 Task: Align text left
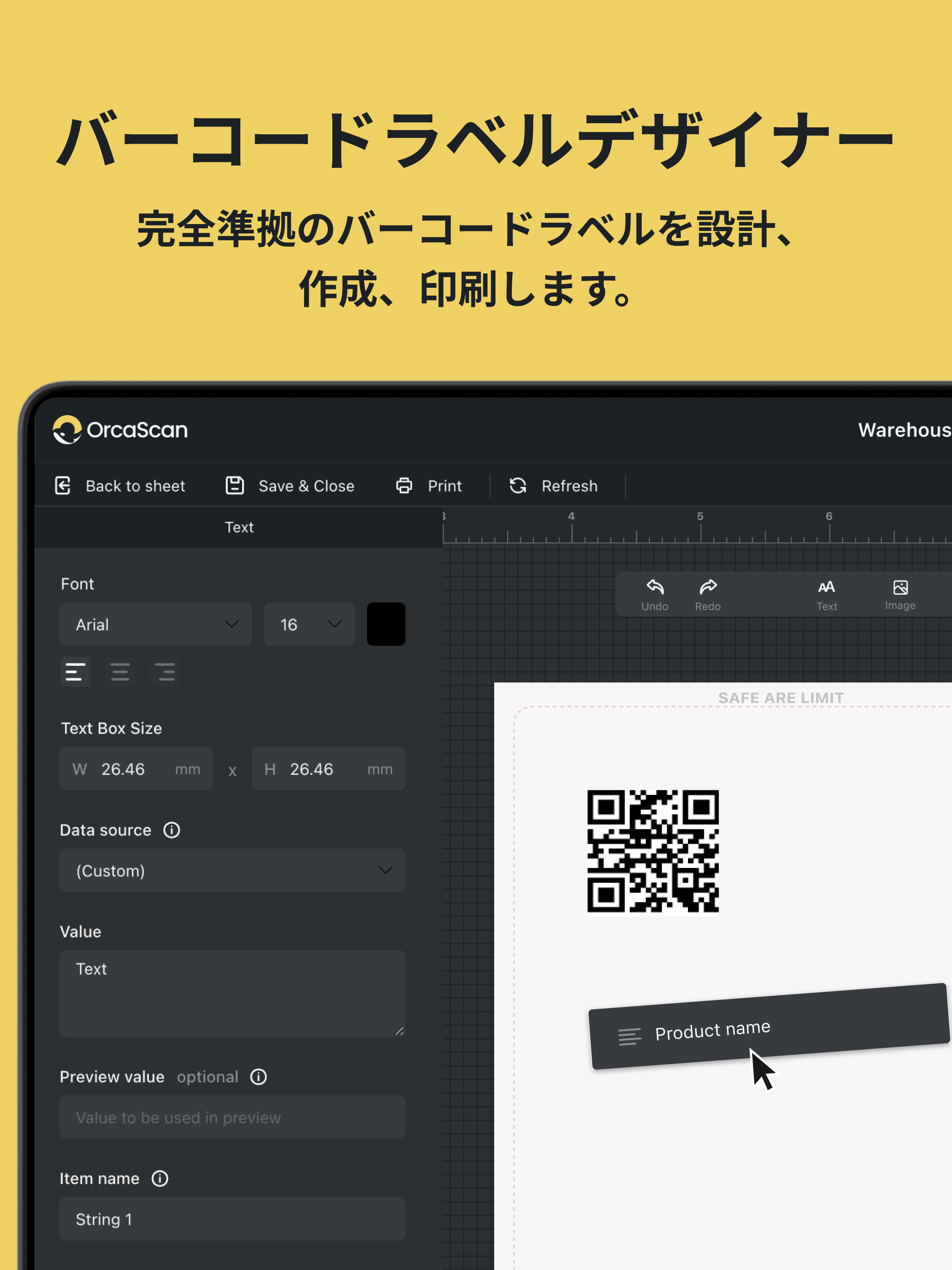click(x=75, y=672)
